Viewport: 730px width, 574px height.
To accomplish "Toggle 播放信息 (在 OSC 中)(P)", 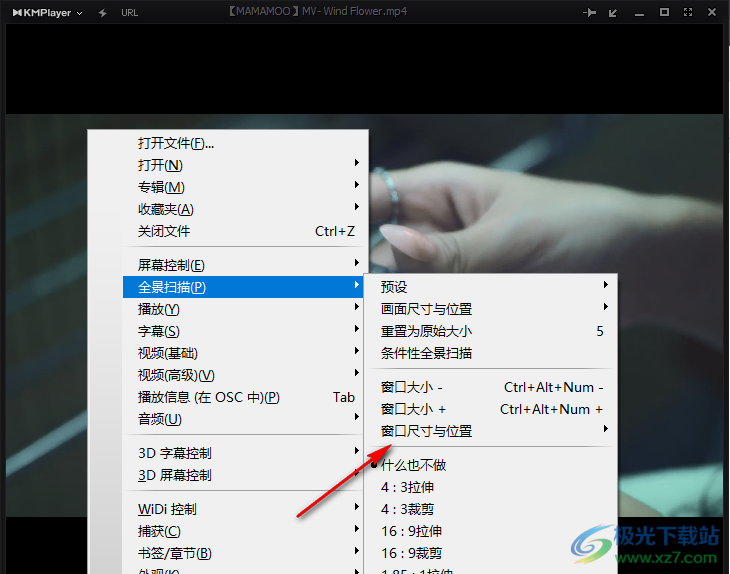I will click(245, 397).
